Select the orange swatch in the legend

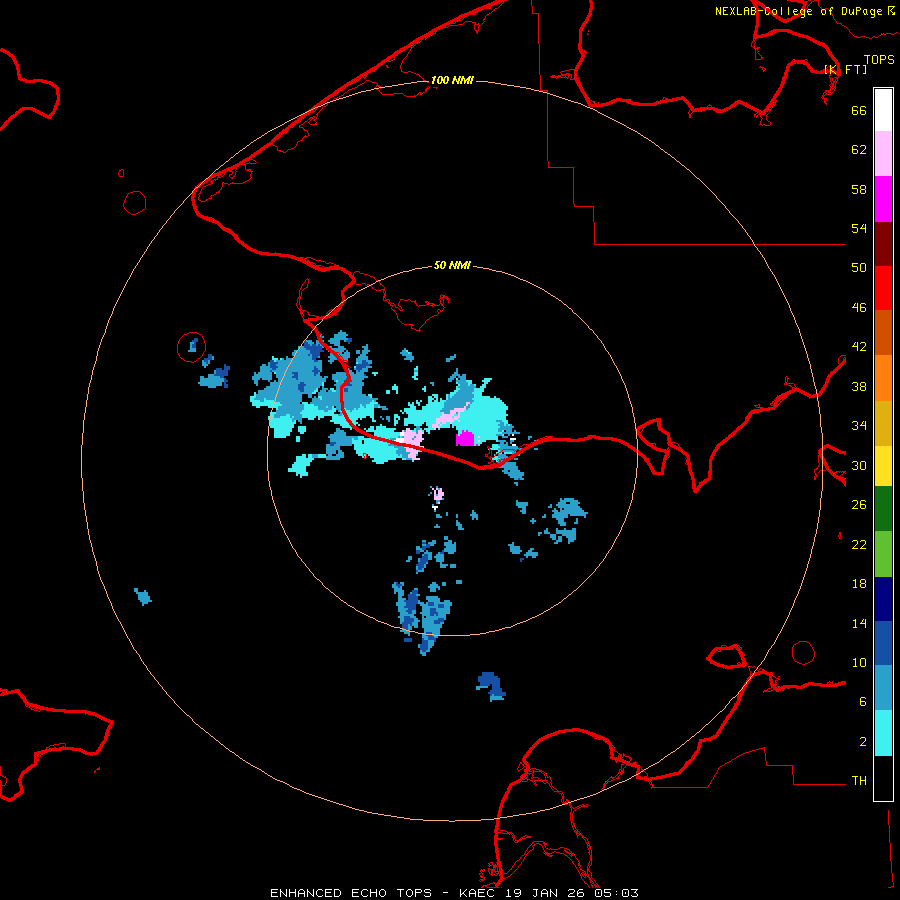(883, 378)
